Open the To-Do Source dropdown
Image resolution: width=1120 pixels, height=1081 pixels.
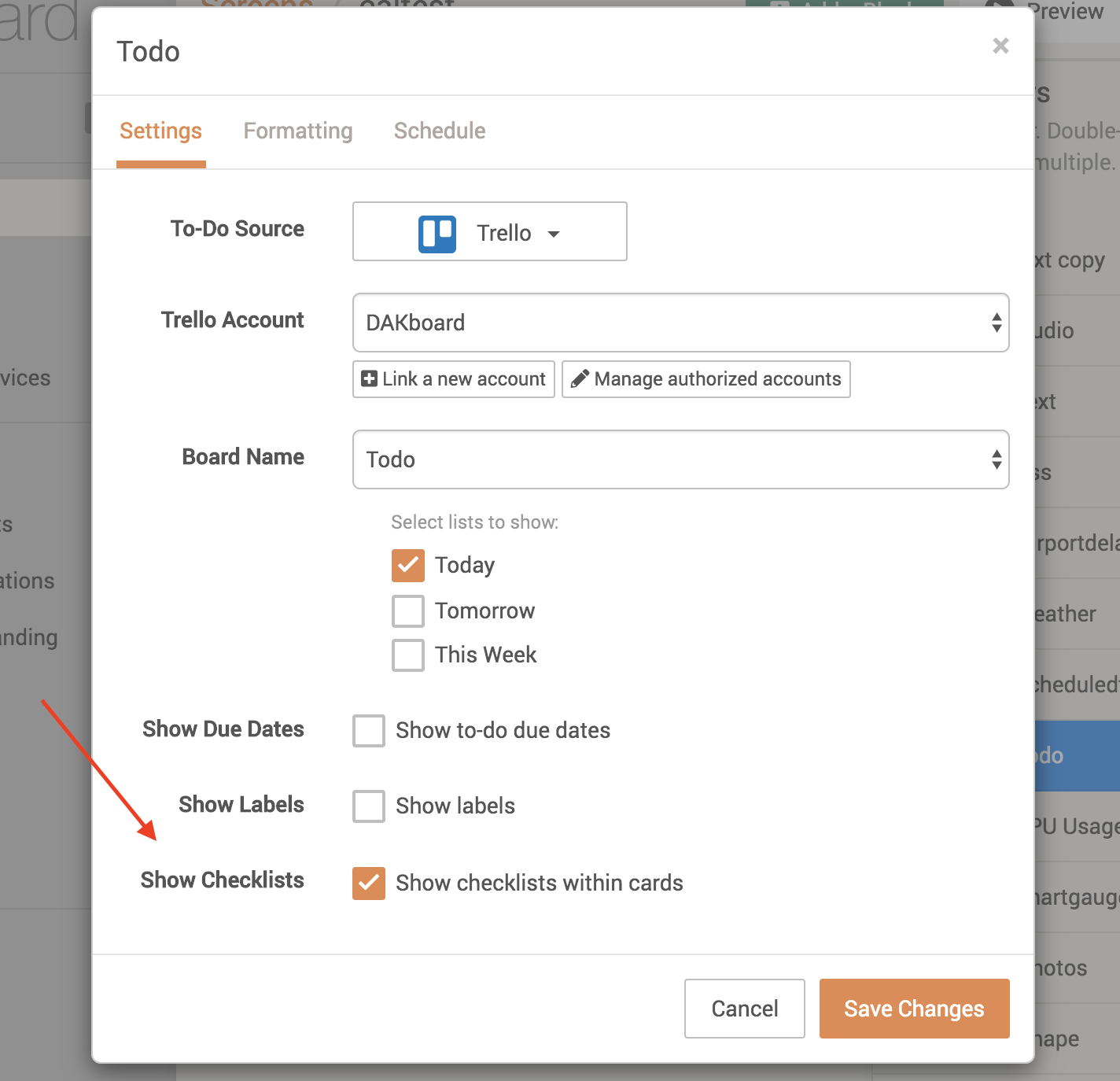[488, 231]
